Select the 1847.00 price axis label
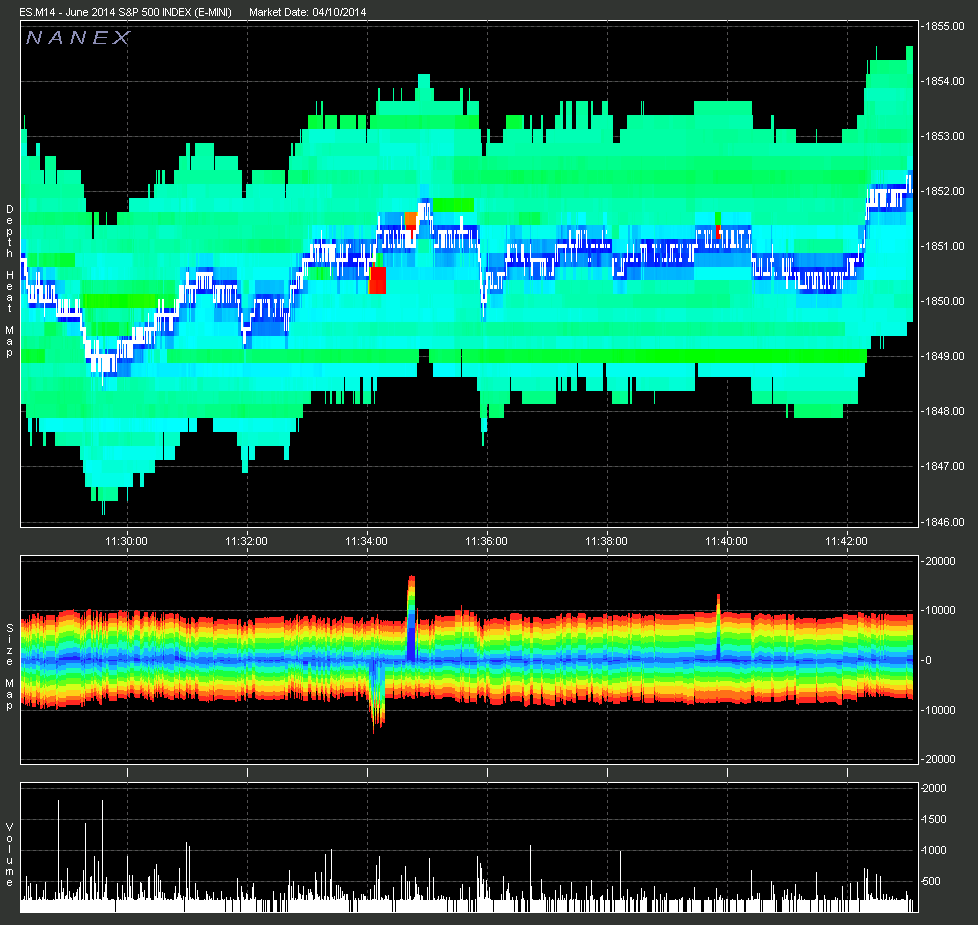The height and width of the screenshot is (925, 978). 945,466
